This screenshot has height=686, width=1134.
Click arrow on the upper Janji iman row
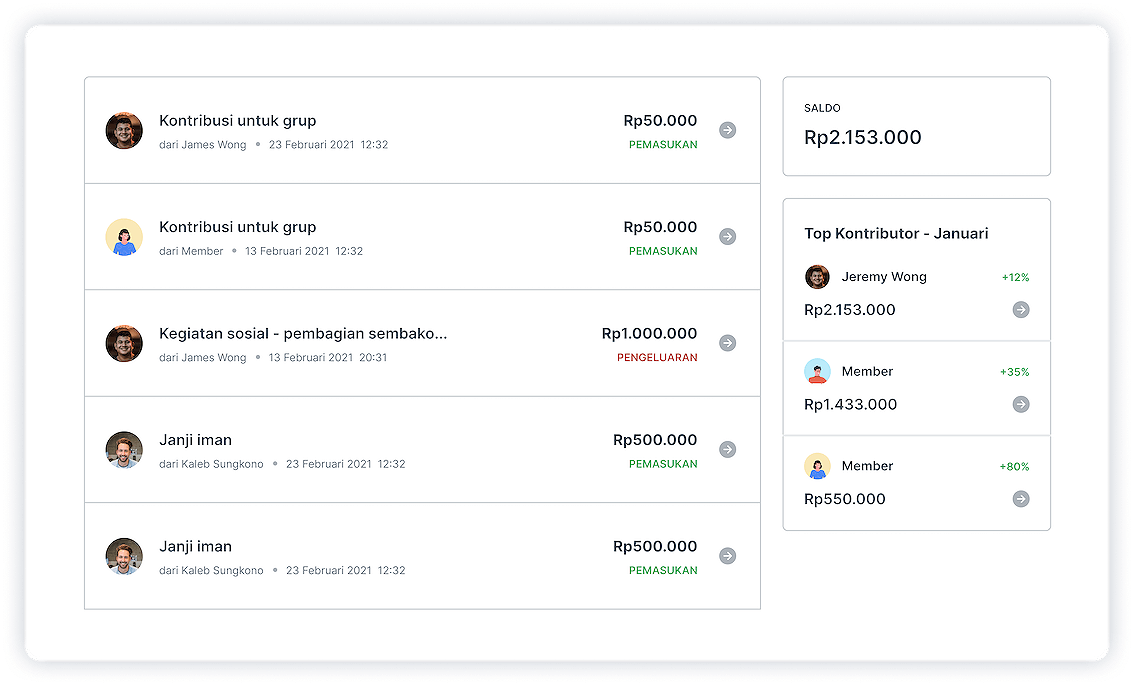click(x=727, y=449)
